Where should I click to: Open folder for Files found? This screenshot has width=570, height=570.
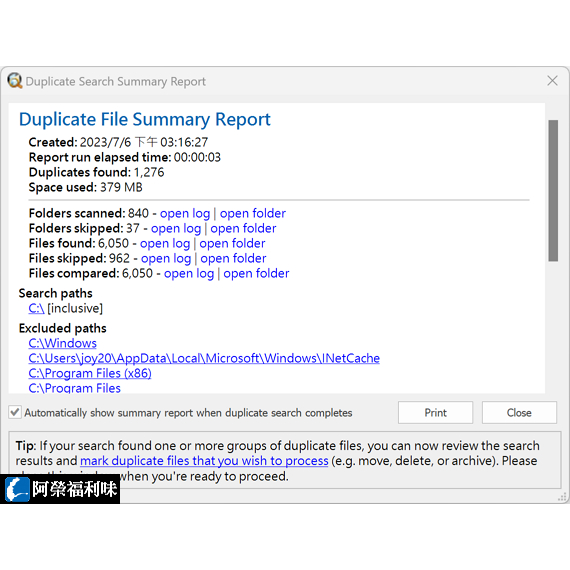[x=232, y=244]
